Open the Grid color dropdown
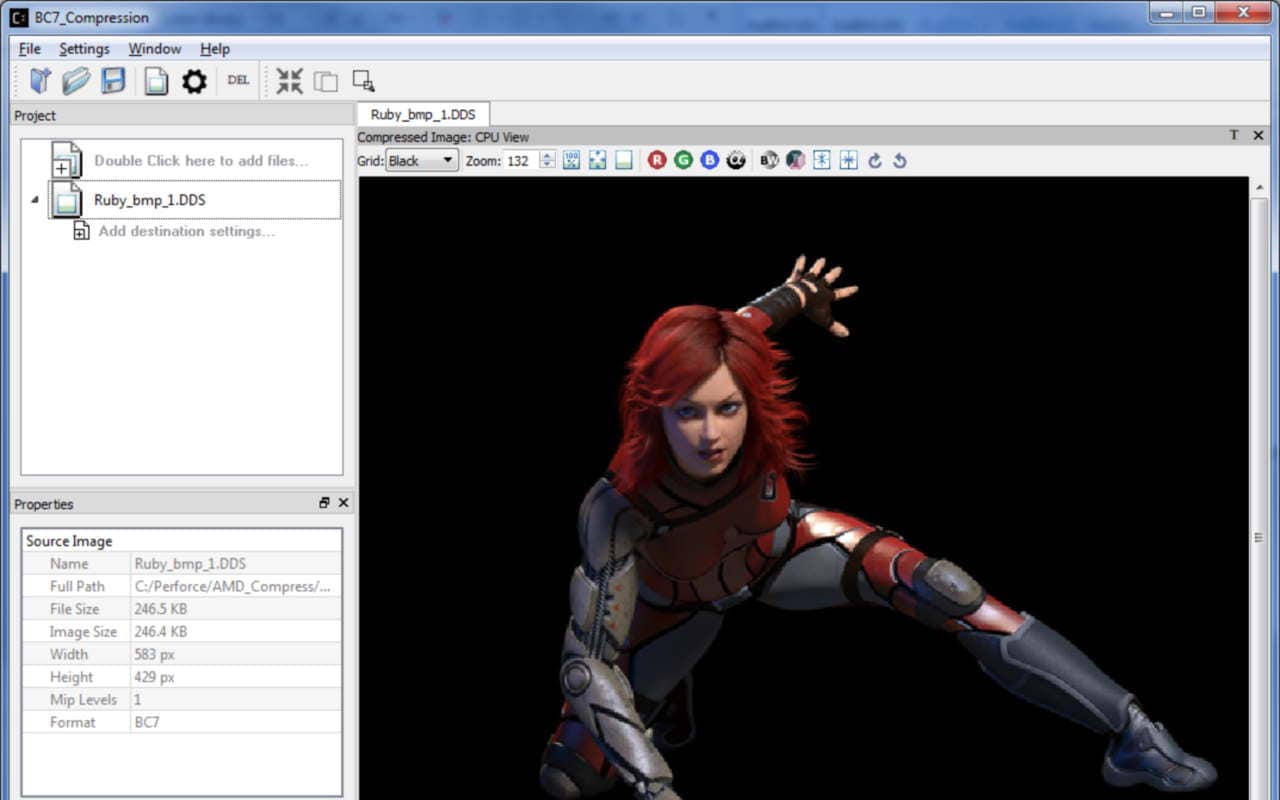Image resolution: width=1280 pixels, height=800 pixels. pos(422,160)
